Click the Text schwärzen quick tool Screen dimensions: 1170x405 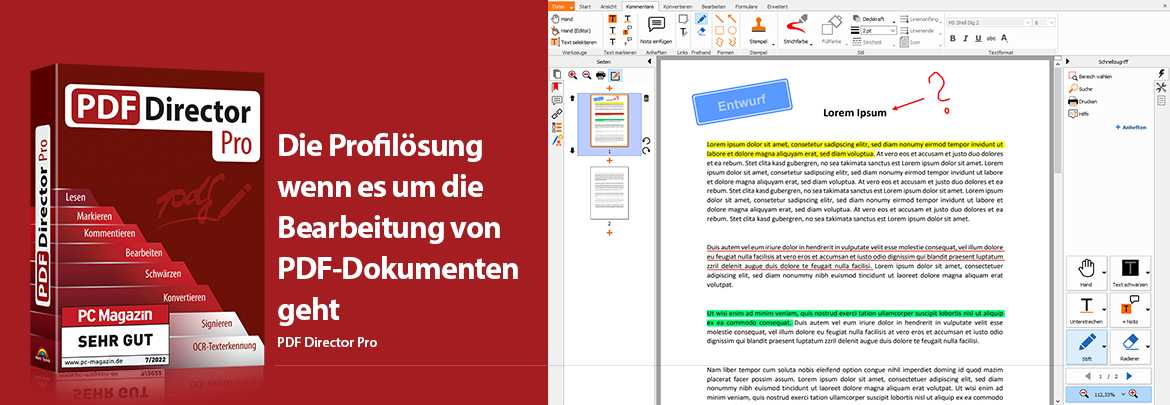[x=1131, y=272]
